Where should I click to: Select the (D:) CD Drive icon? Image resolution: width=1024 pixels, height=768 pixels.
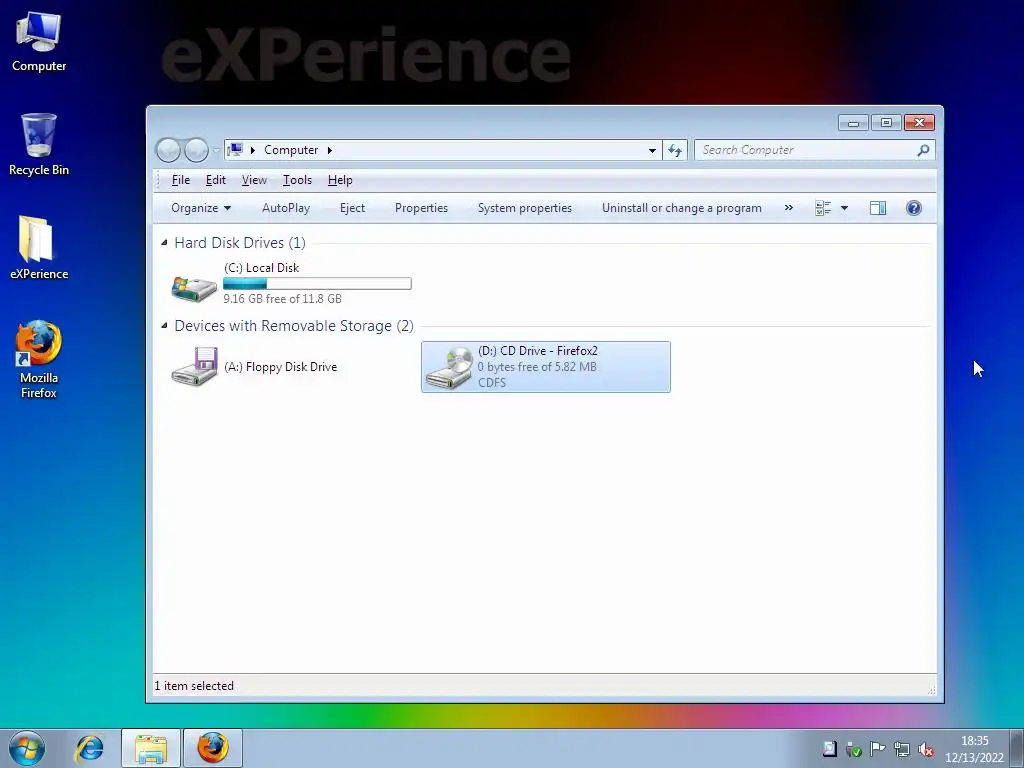(x=449, y=368)
